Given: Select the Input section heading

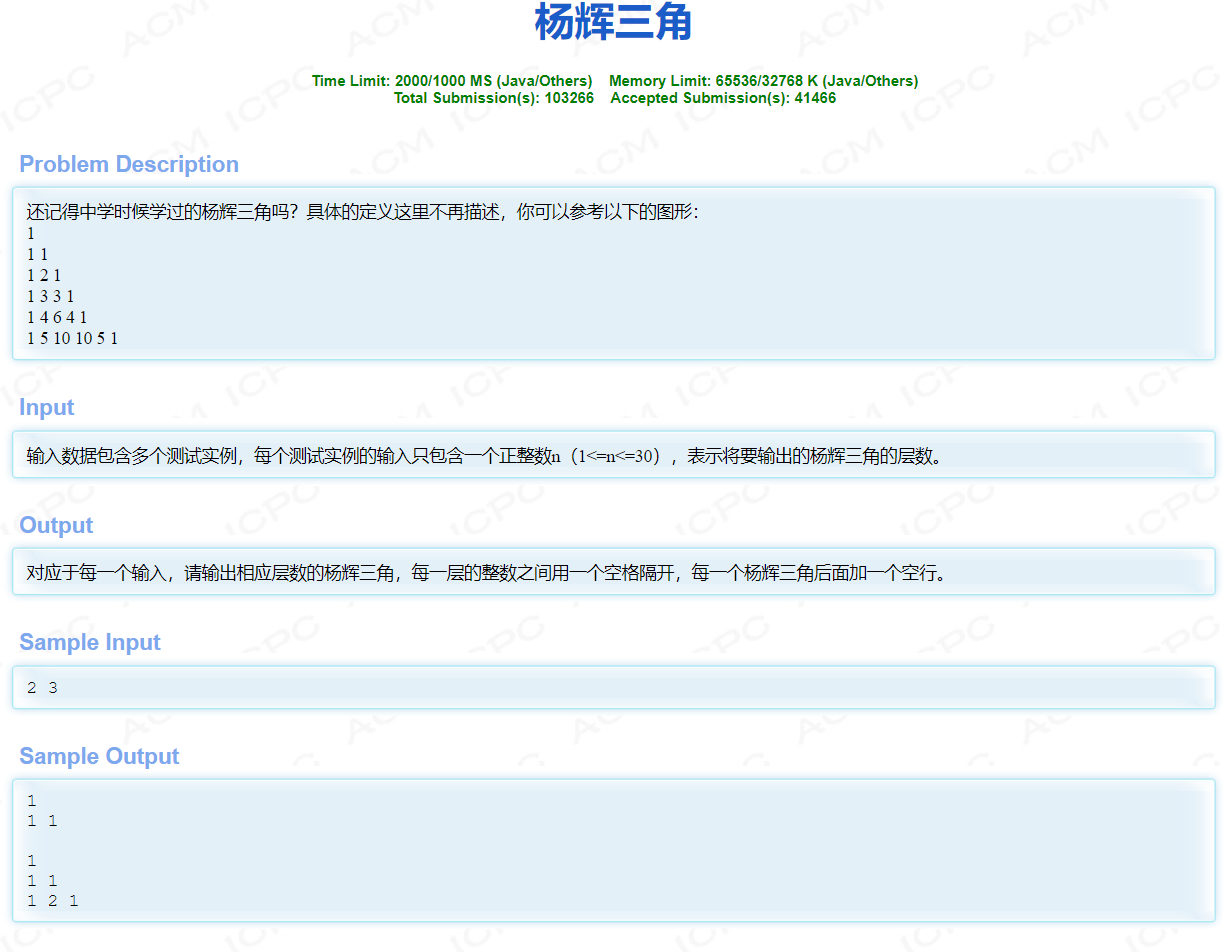Looking at the screenshot, I should click(45, 407).
